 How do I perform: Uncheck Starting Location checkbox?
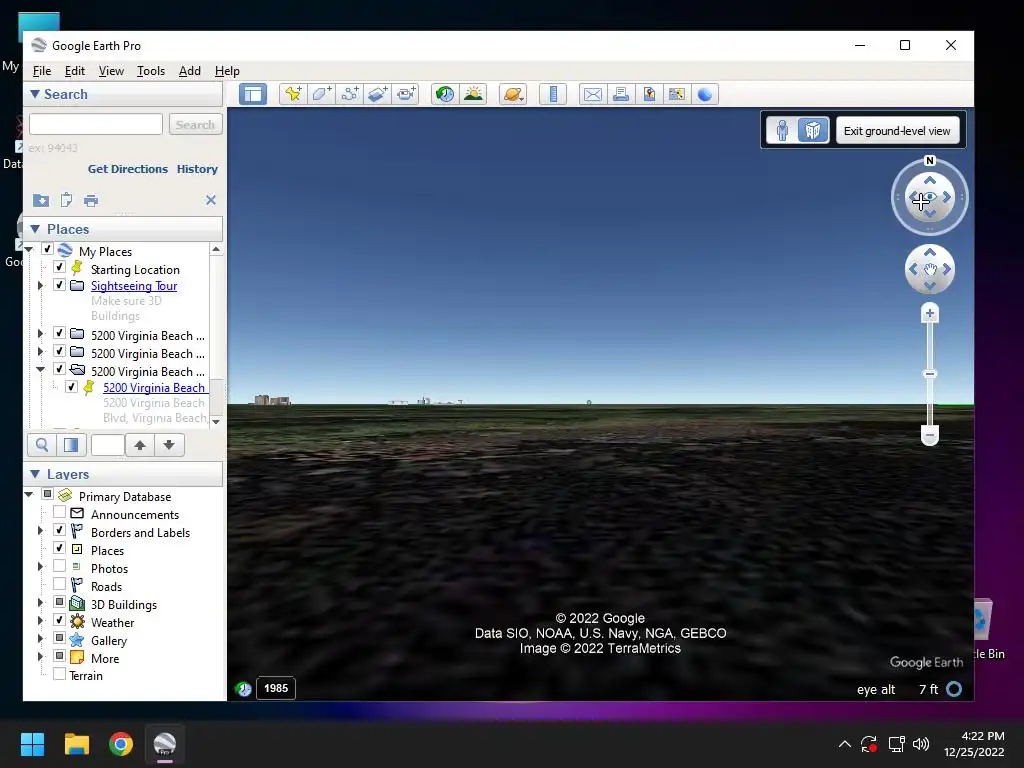[59, 267]
